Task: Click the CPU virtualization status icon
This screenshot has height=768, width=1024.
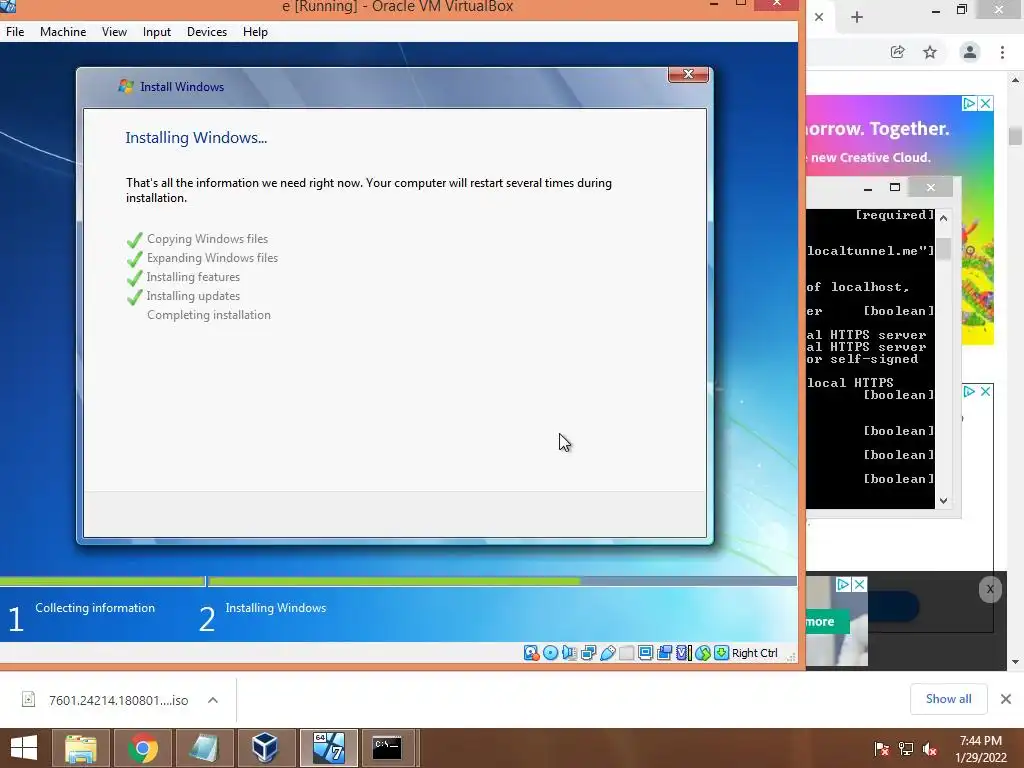Action: pos(684,653)
